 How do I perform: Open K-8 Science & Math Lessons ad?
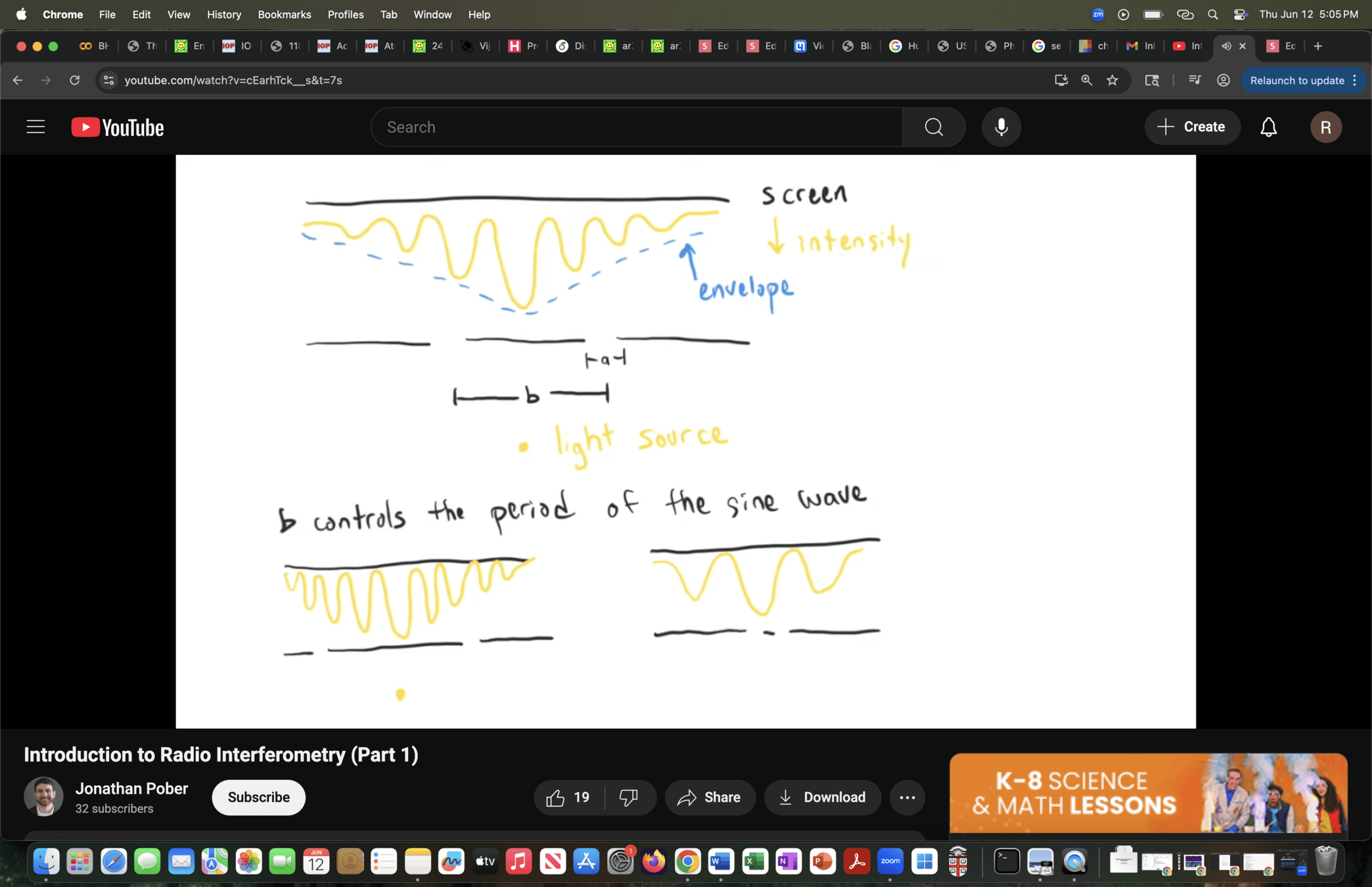click(x=1148, y=793)
